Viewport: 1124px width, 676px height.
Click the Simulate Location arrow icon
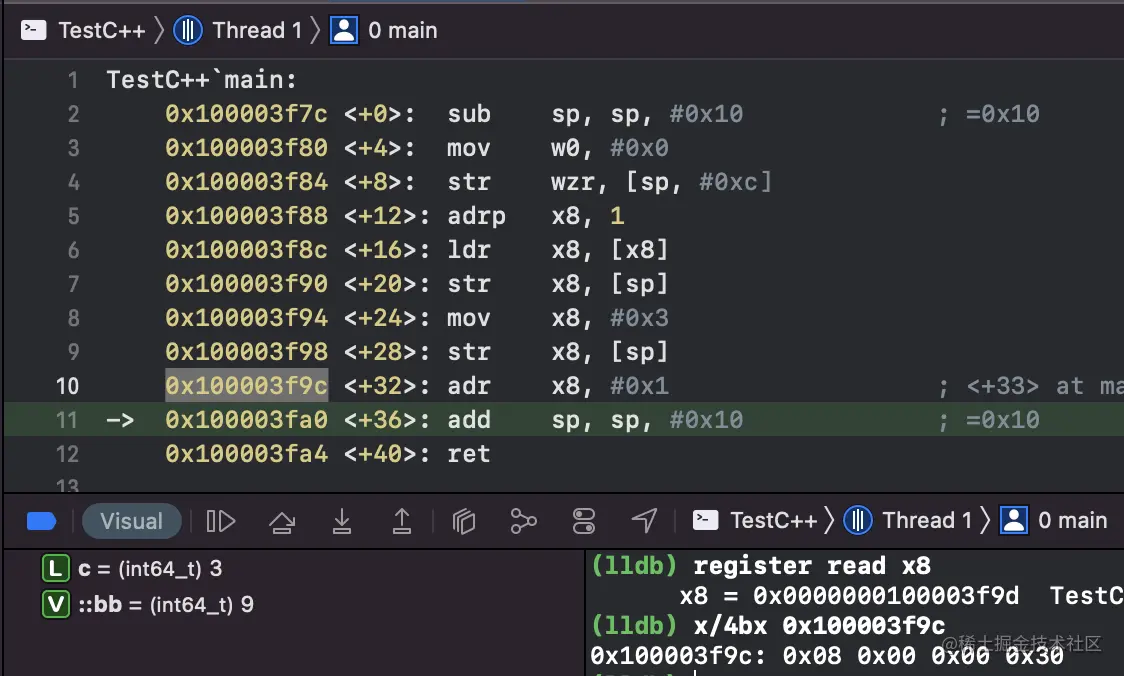coord(644,520)
